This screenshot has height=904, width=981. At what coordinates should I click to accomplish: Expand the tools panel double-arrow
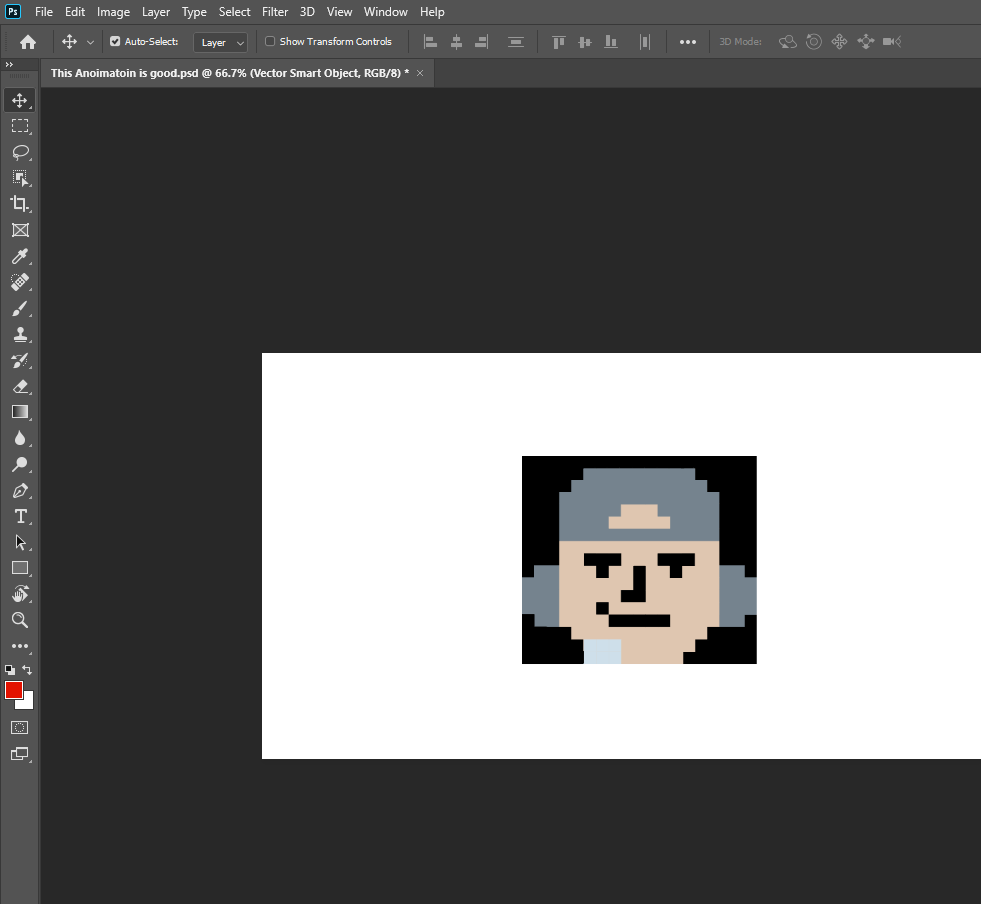point(9,65)
